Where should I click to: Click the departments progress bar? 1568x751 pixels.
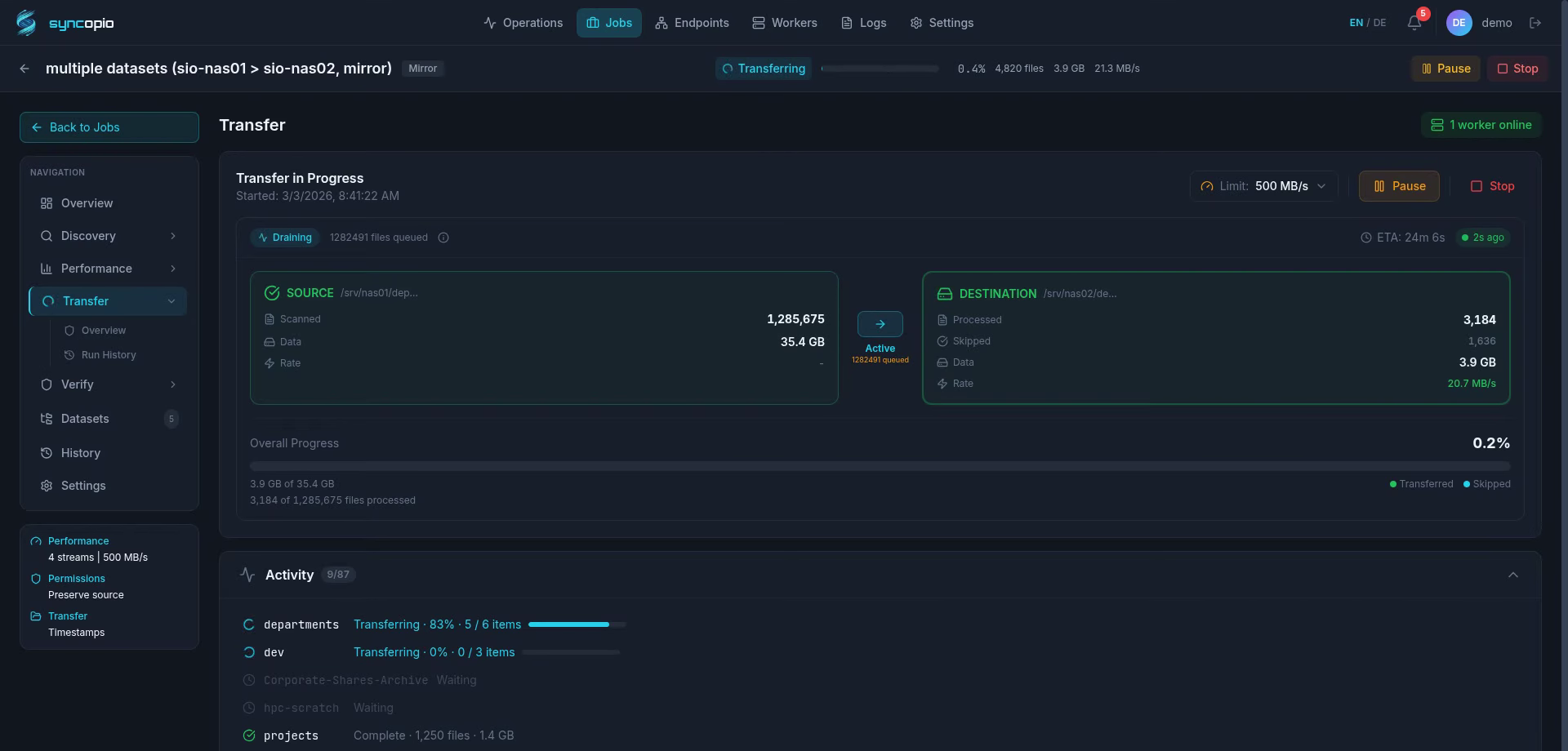(x=577, y=624)
